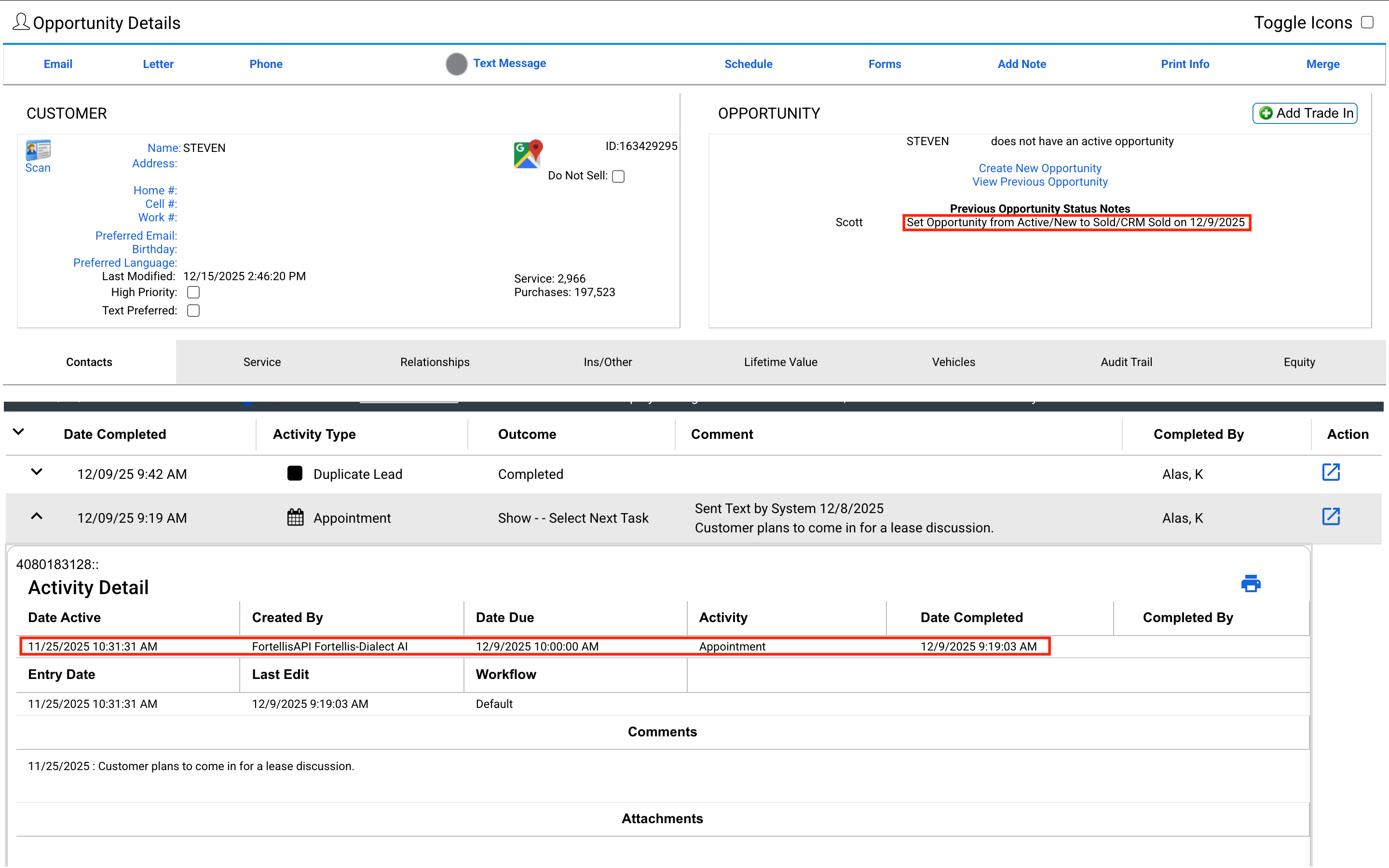1389x868 pixels.
Task: Click the header chevron beside Date Completed
Action: 18,432
